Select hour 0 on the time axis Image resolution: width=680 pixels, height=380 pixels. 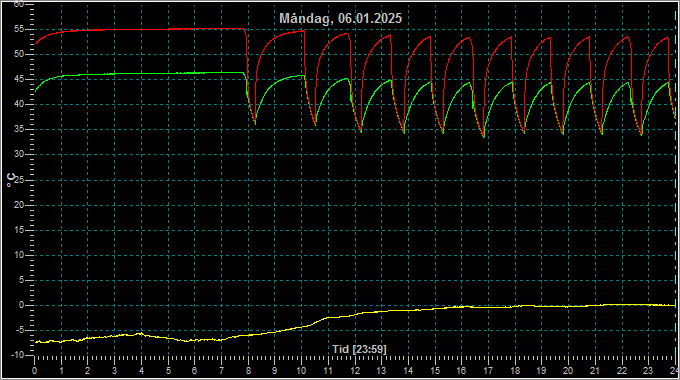[x=35, y=371]
